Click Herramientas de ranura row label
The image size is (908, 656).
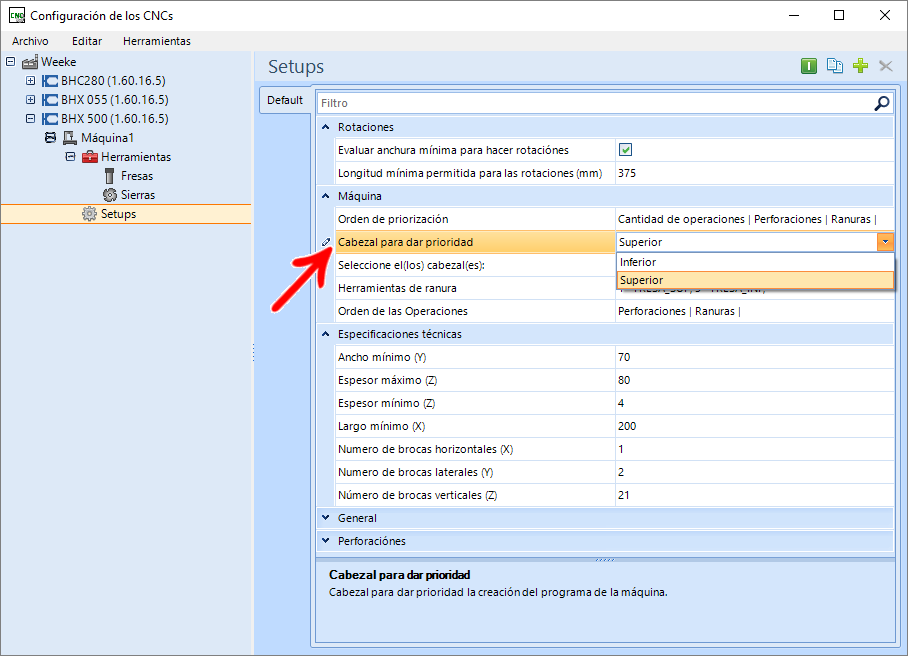click(x=397, y=288)
